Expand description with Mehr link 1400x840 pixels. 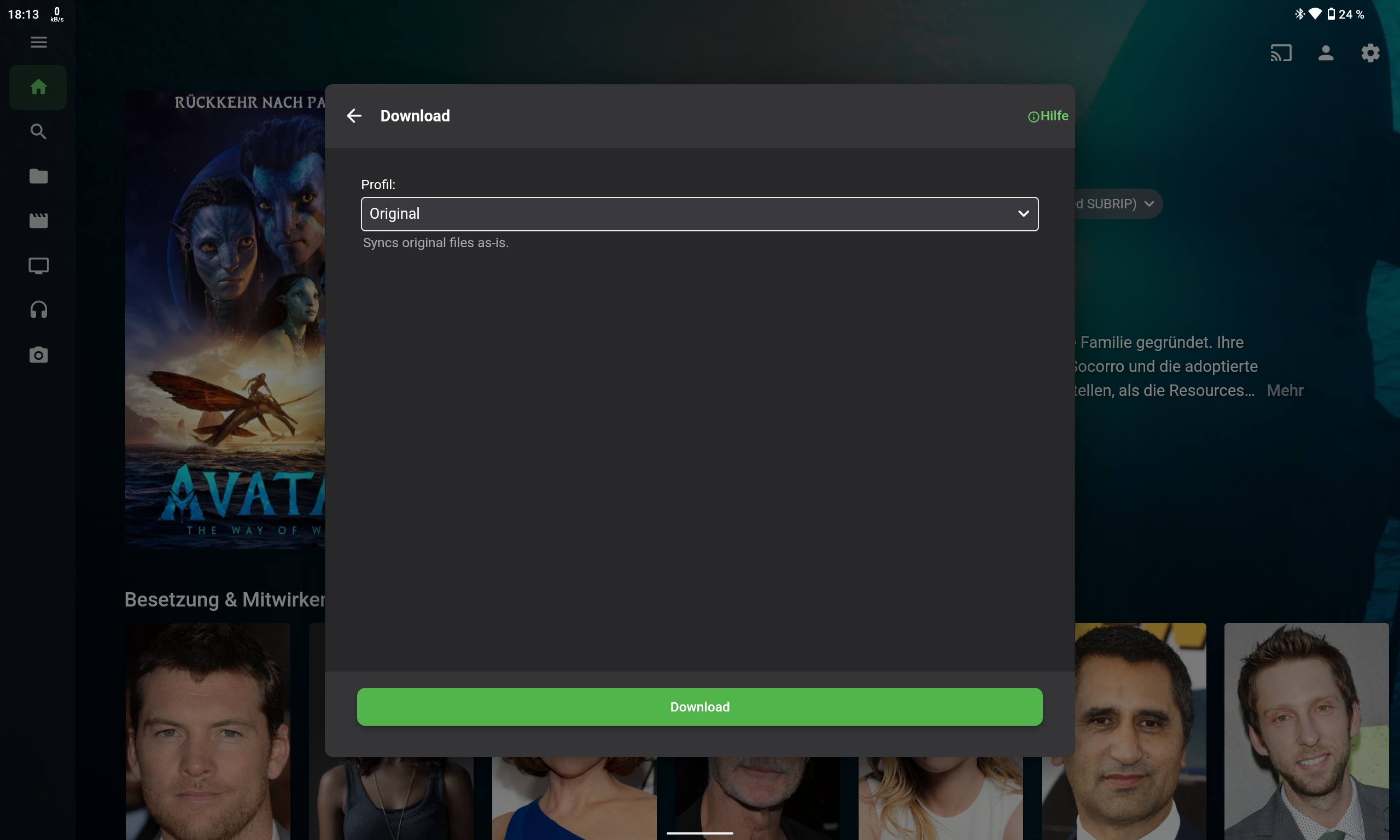tap(1285, 390)
